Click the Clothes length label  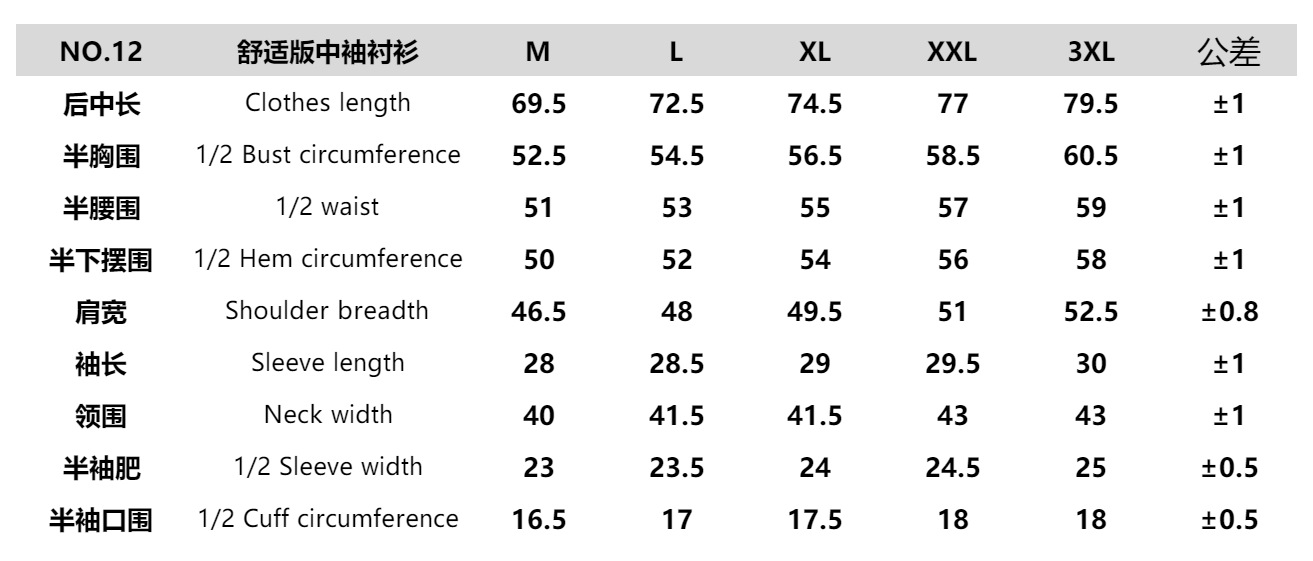[328, 104]
